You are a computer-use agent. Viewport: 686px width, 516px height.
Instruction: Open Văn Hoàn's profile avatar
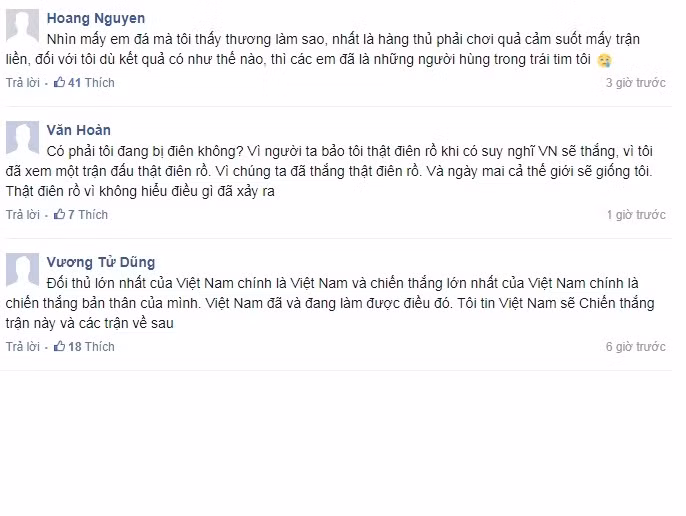[22, 138]
